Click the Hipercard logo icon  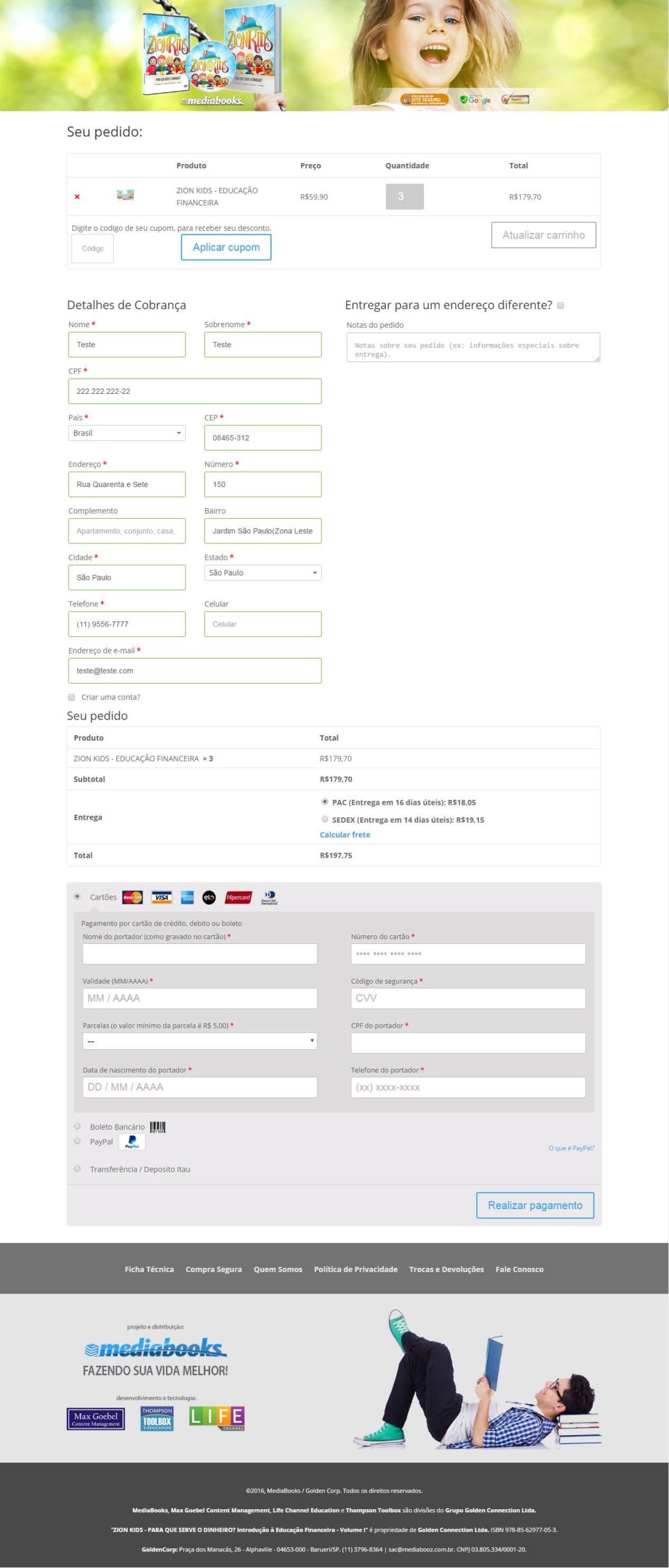click(238, 897)
